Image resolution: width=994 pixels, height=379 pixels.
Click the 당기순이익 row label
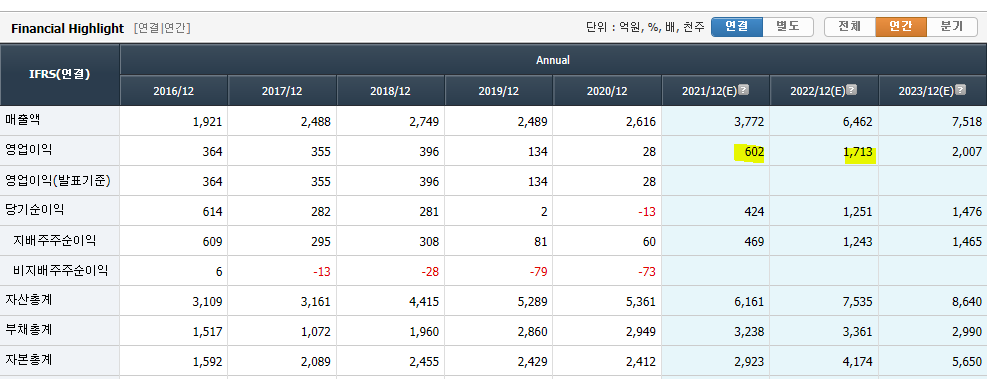coord(34,210)
